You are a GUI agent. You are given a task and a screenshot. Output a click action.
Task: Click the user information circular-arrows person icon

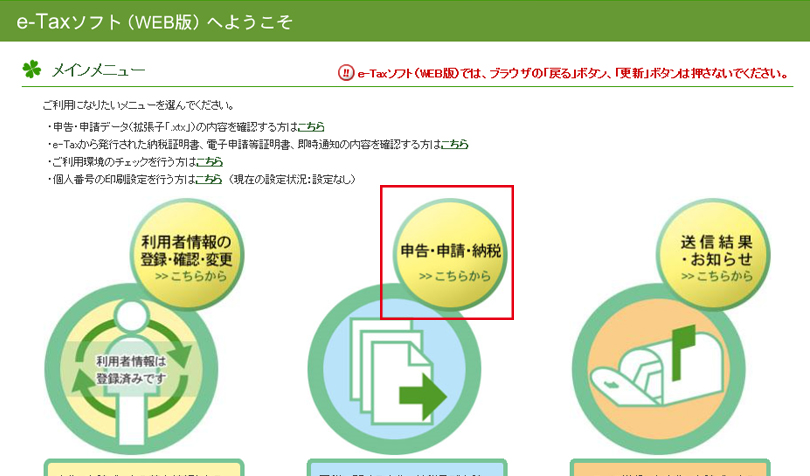click(x=131, y=370)
